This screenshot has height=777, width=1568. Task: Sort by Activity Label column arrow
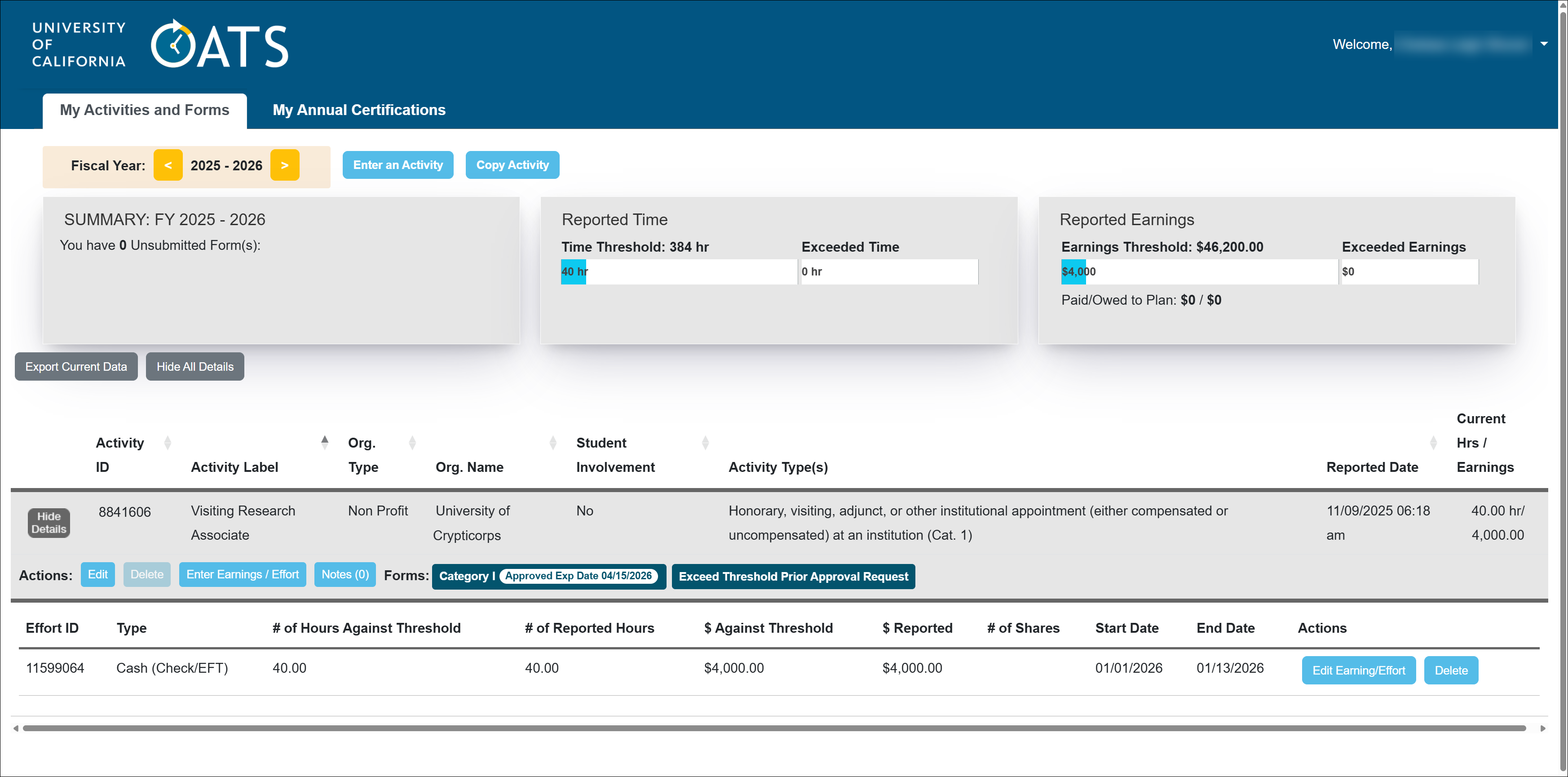[324, 443]
